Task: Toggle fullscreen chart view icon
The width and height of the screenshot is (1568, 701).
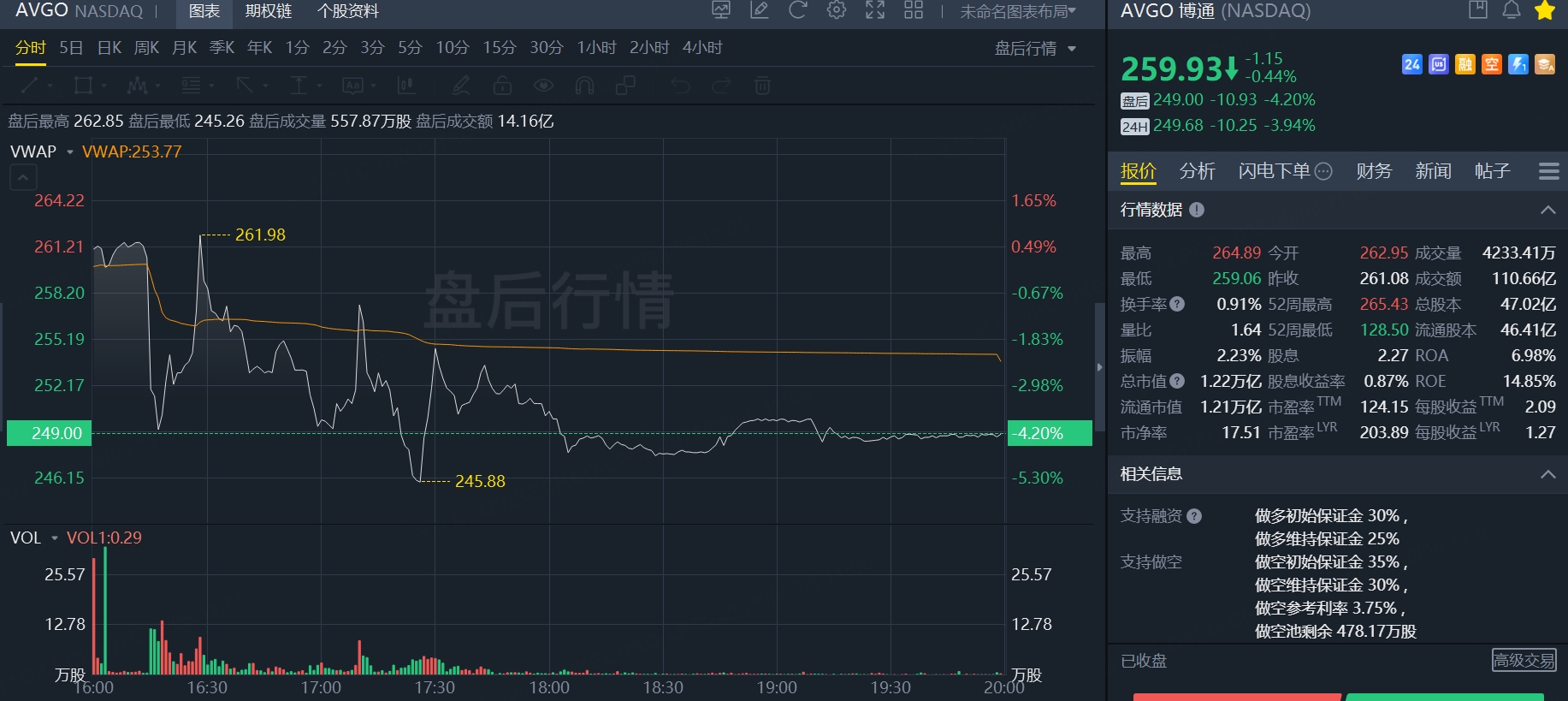Action: point(875,10)
